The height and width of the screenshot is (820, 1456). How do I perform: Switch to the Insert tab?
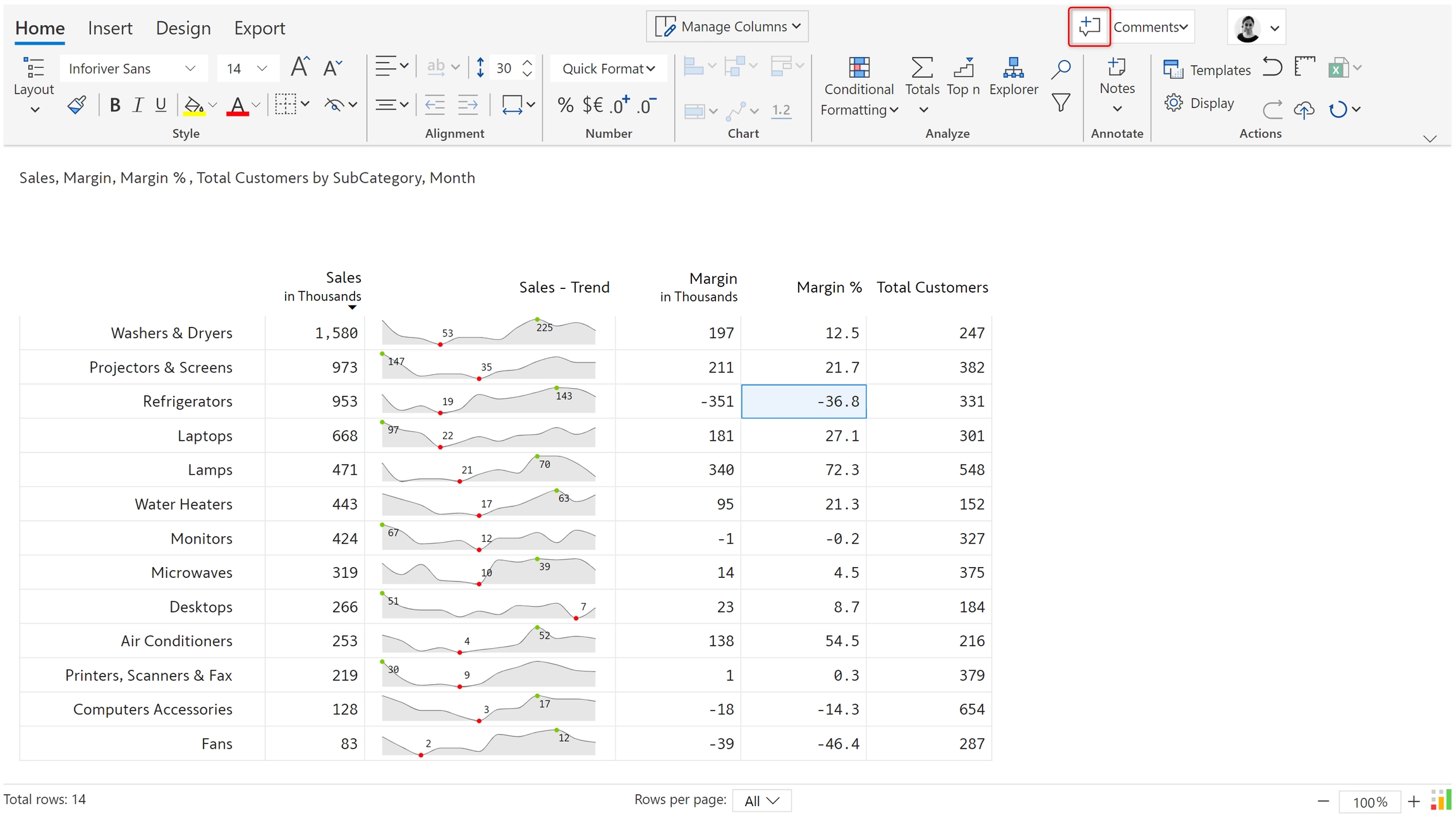[x=110, y=28]
